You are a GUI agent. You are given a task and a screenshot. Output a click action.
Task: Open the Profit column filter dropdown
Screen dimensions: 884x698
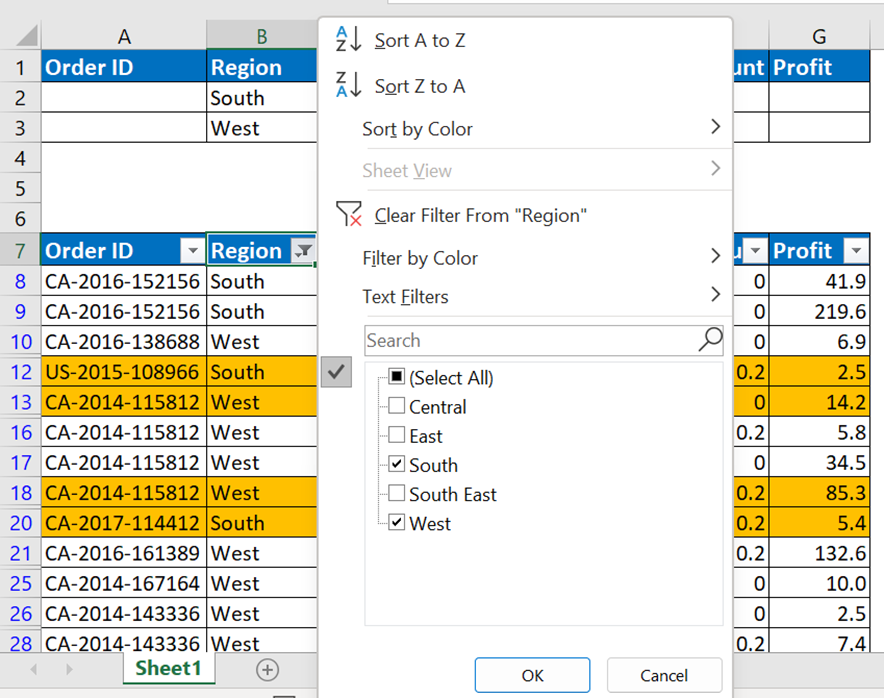pyautogui.click(x=855, y=251)
